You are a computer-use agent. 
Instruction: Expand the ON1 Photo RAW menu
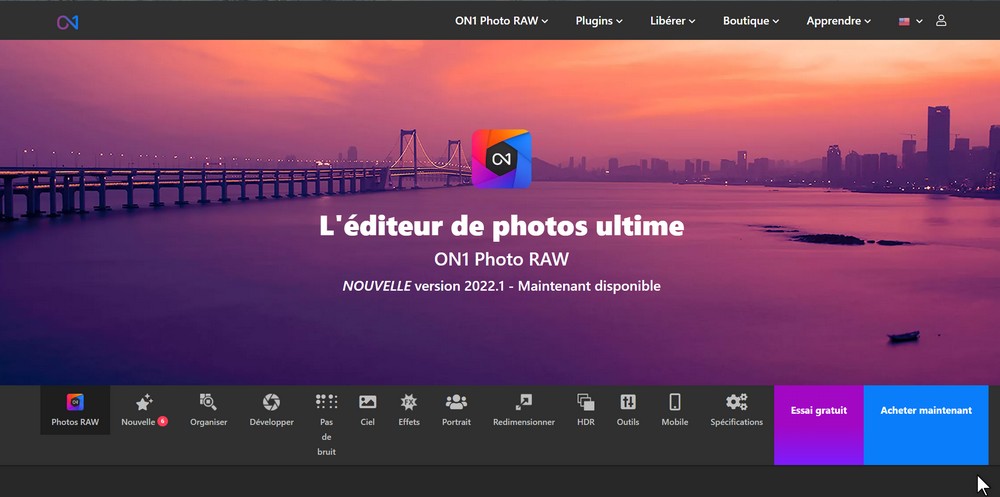pyautogui.click(x=501, y=20)
